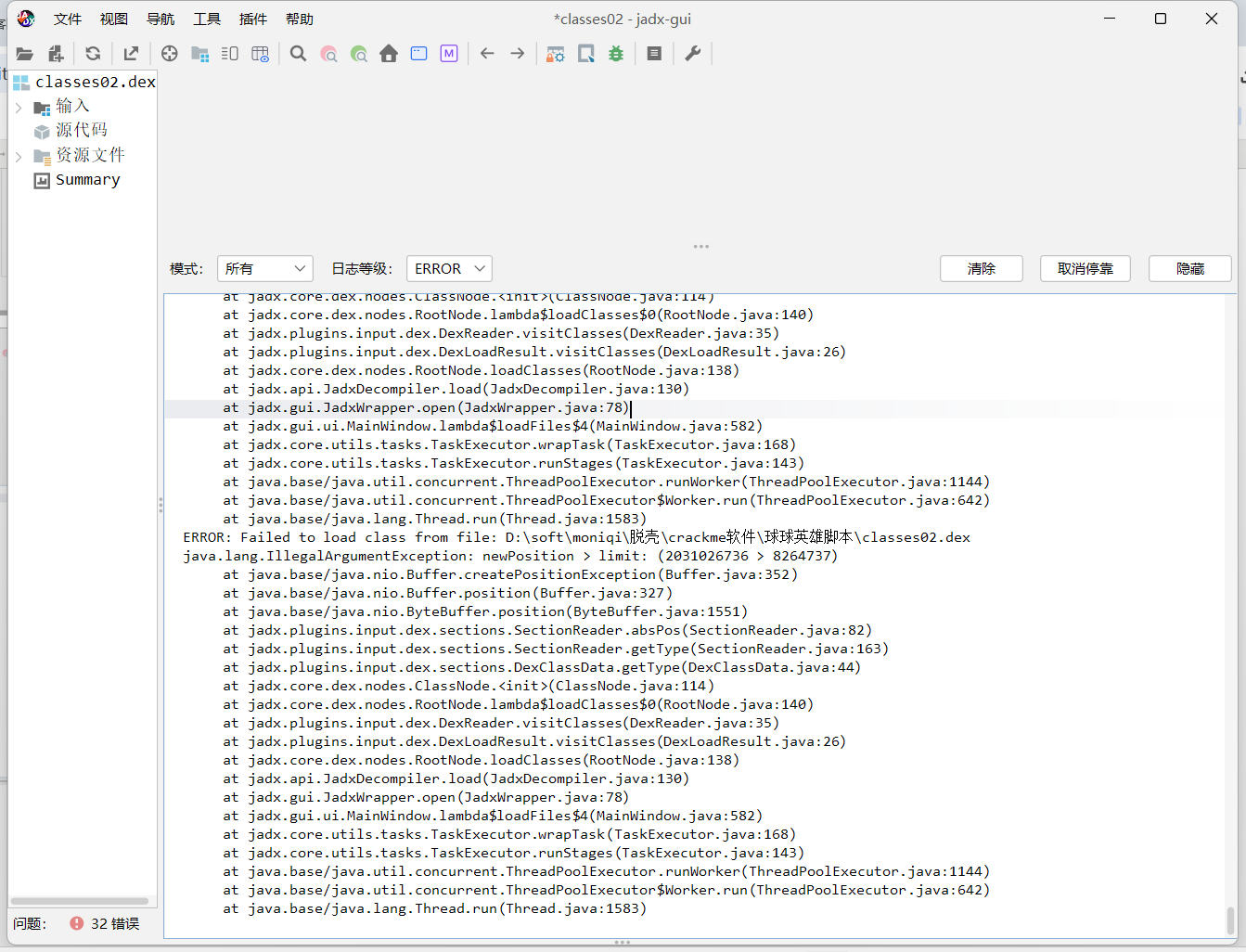The height and width of the screenshot is (952, 1246).
Task: Click the DexClassData.getType stack trace line
Action: coord(542,667)
